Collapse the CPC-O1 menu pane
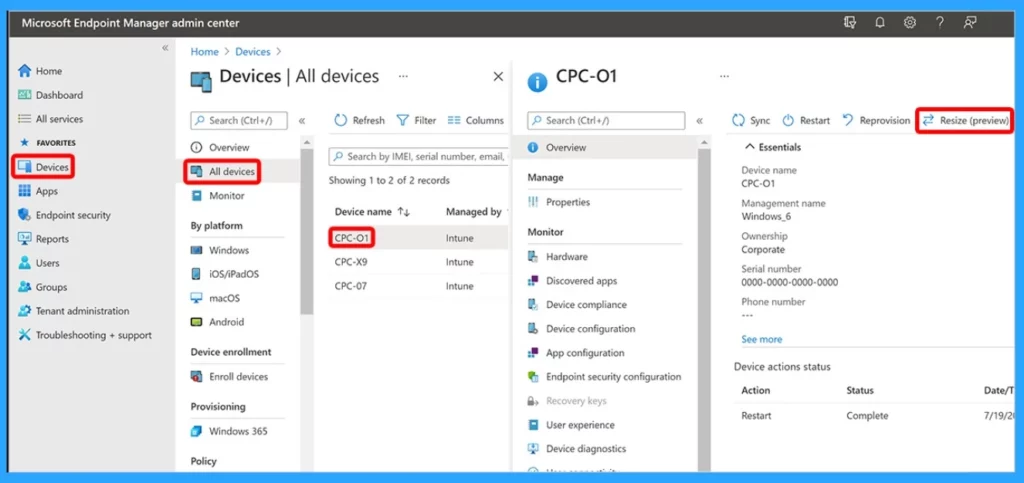Viewport: 1024px width, 483px height. pos(699,121)
